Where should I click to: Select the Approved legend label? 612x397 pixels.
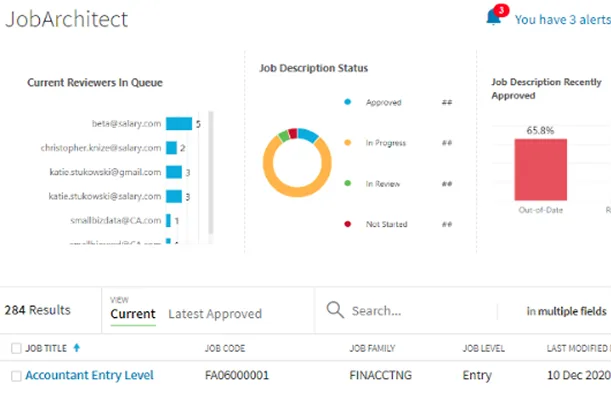[x=383, y=102]
